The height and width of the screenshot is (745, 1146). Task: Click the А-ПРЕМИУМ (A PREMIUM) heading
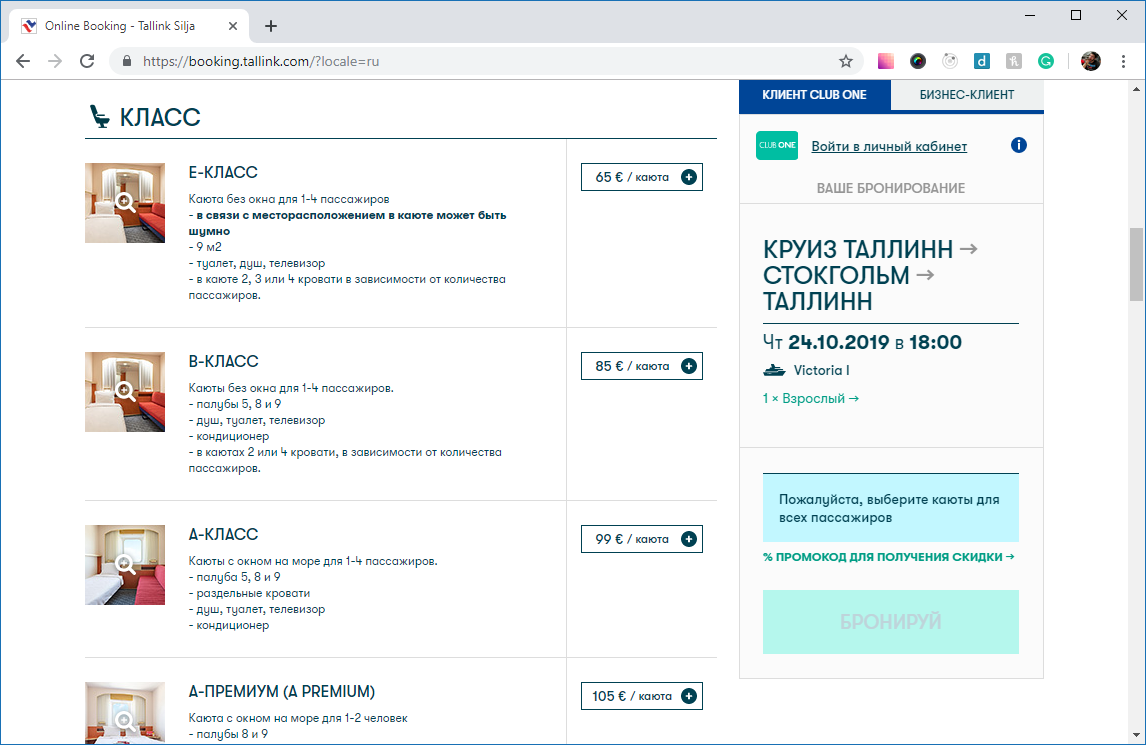tap(281, 692)
